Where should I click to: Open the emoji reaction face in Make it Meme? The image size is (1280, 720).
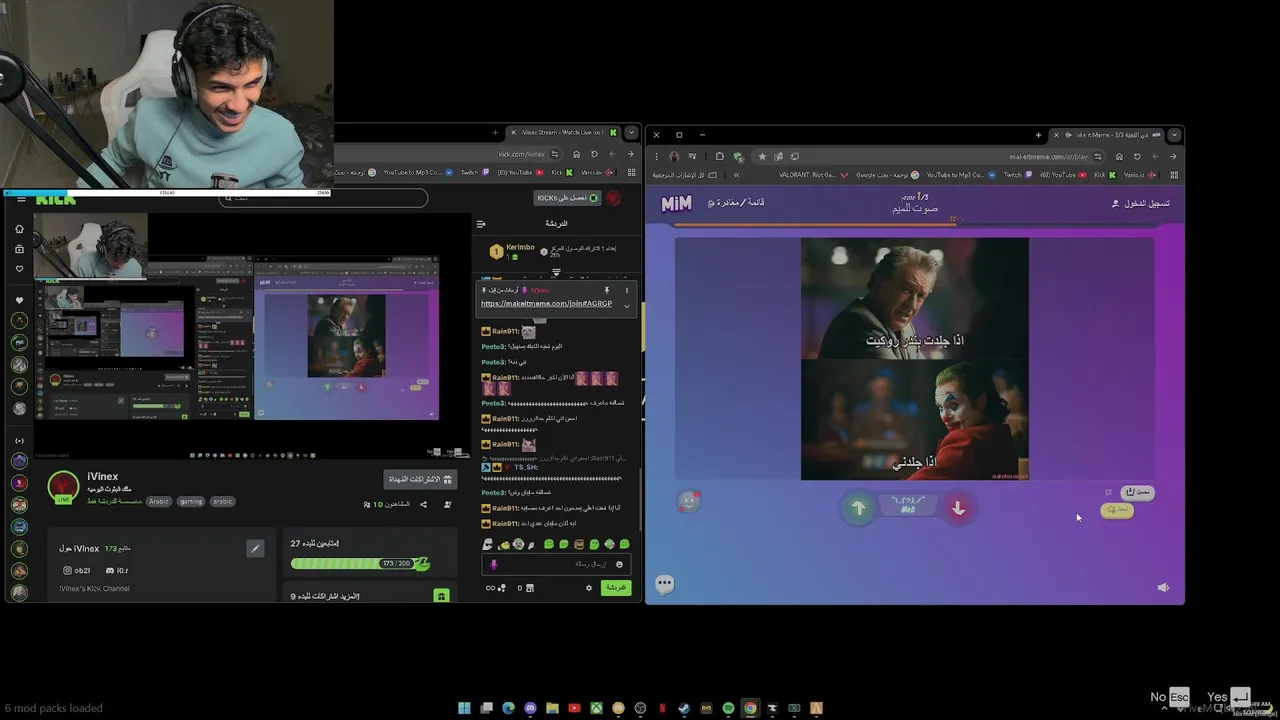point(688,502)
